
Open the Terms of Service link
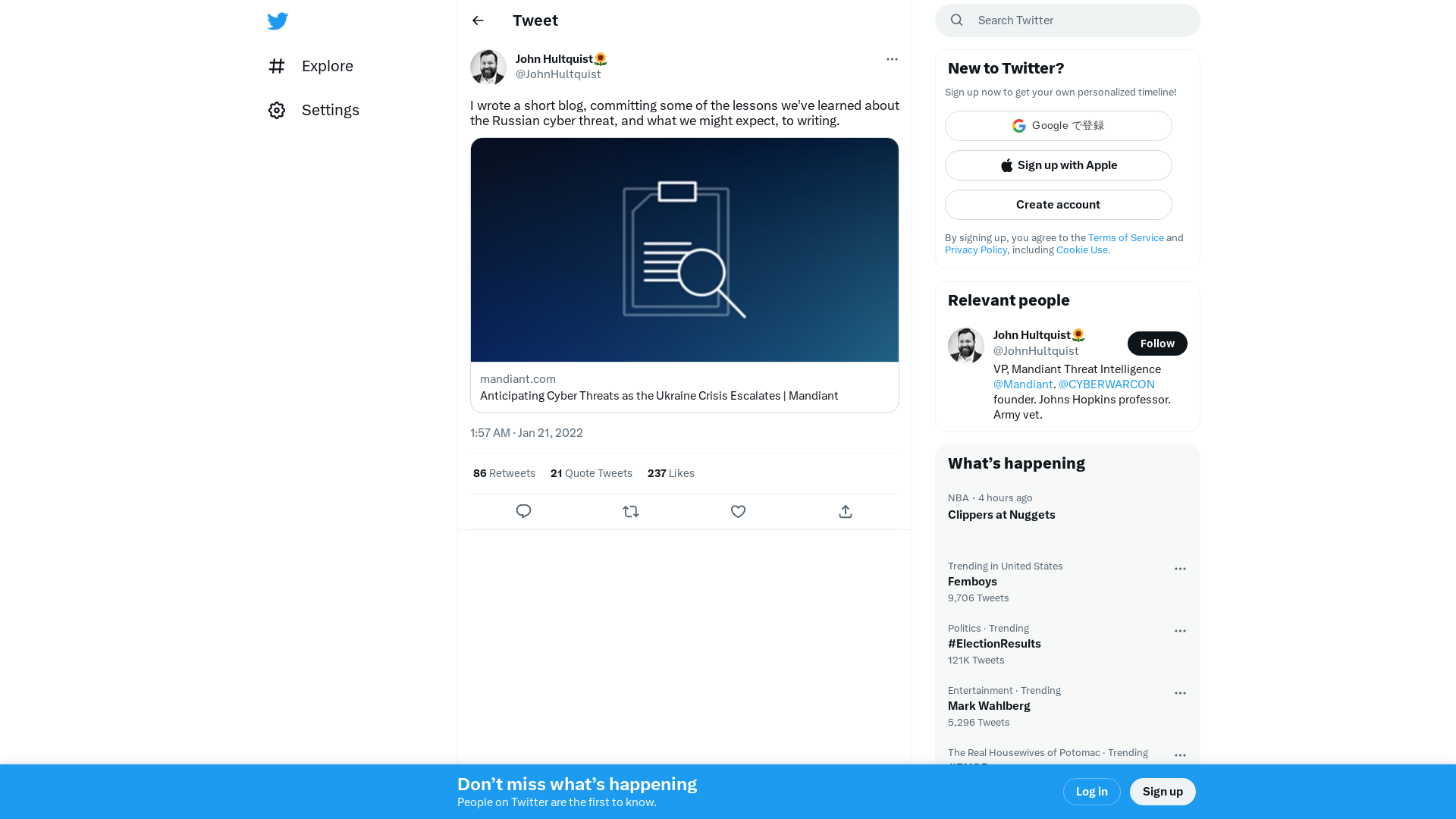[x=1126, y=237]
